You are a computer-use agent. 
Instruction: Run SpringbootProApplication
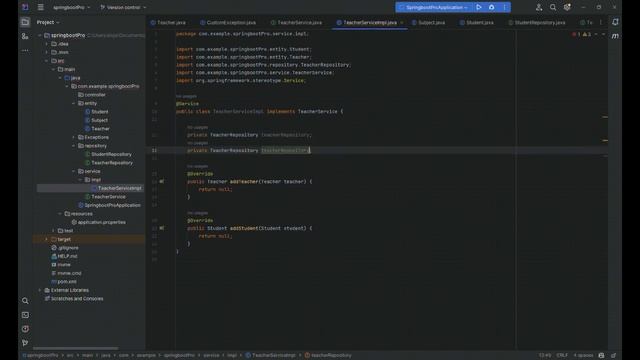click(479, 7)
